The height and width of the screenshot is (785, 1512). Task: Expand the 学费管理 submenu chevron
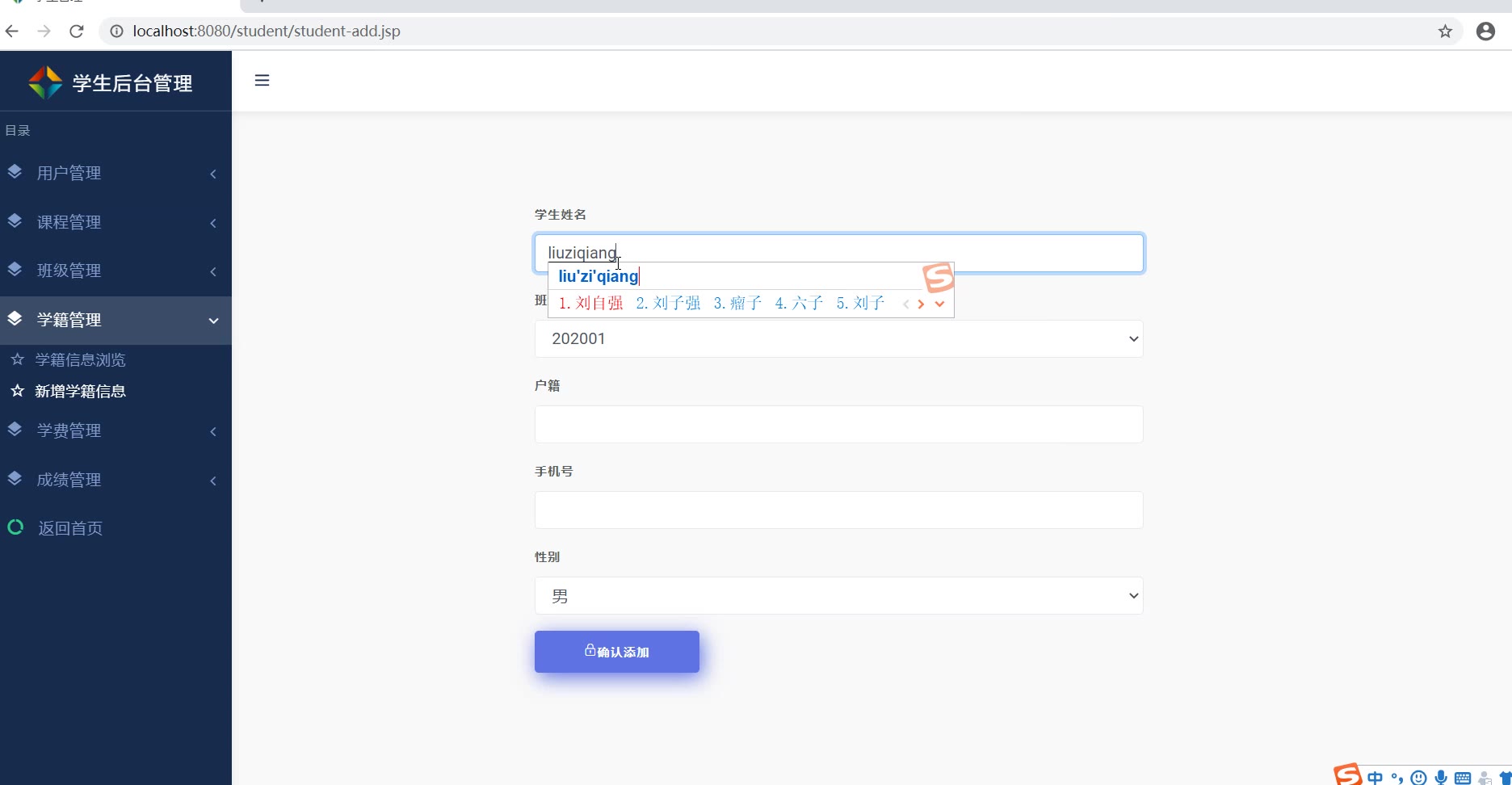click(x=213, y=431)
